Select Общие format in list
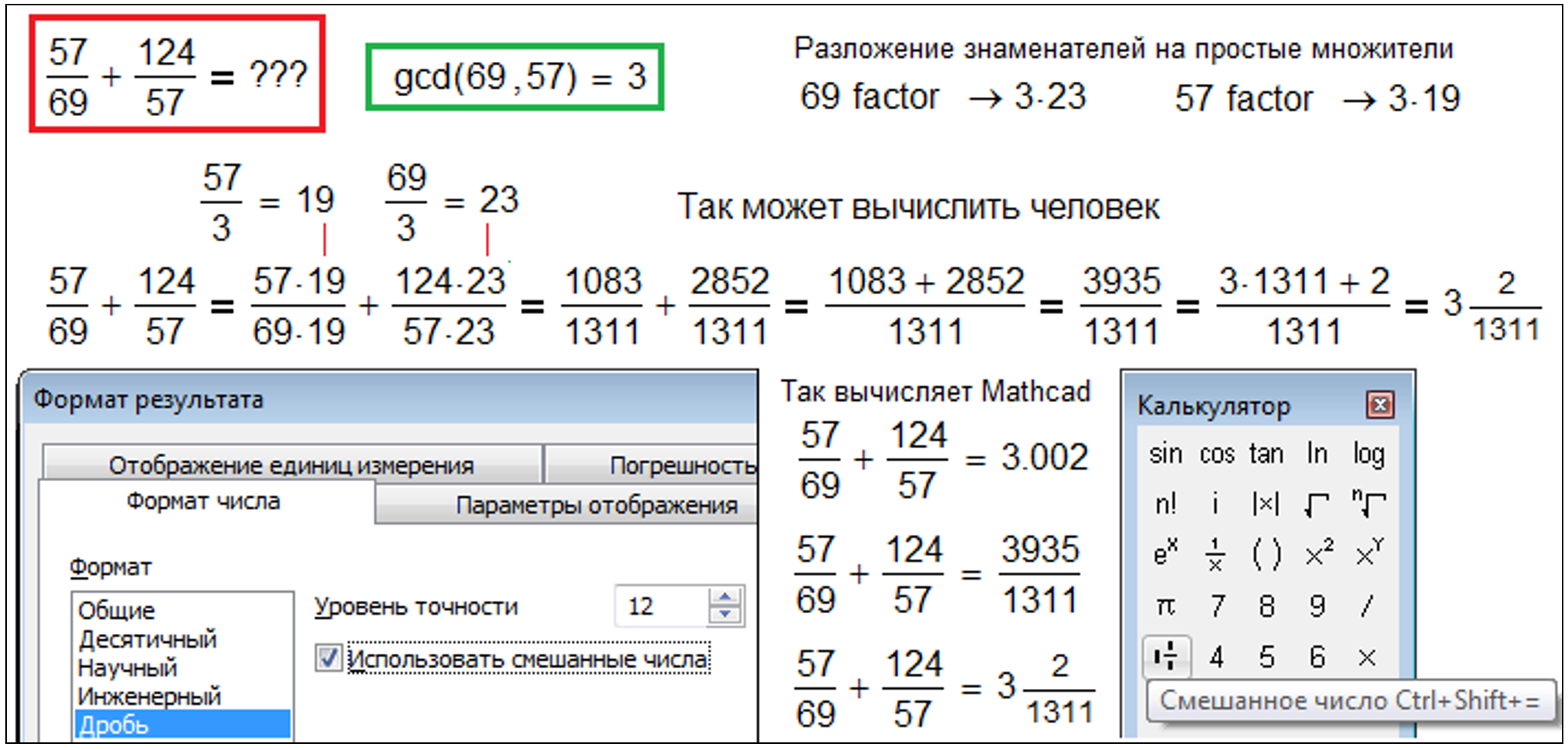The width and height of the screenshot is (1568, 750). (182, 610)
